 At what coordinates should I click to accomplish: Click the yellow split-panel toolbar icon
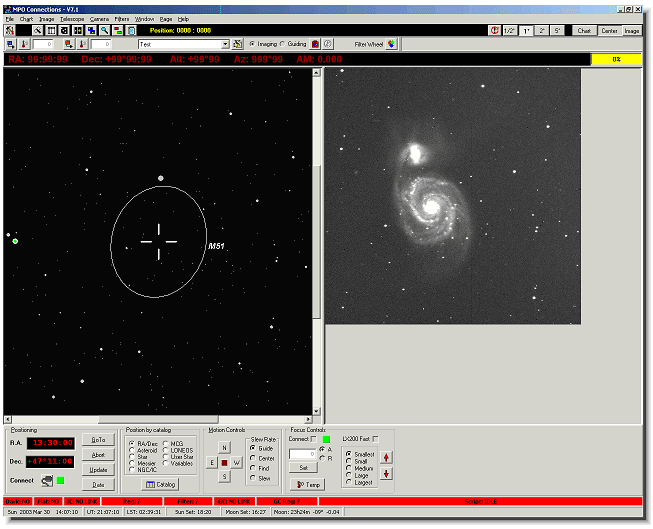click(77, 30)
